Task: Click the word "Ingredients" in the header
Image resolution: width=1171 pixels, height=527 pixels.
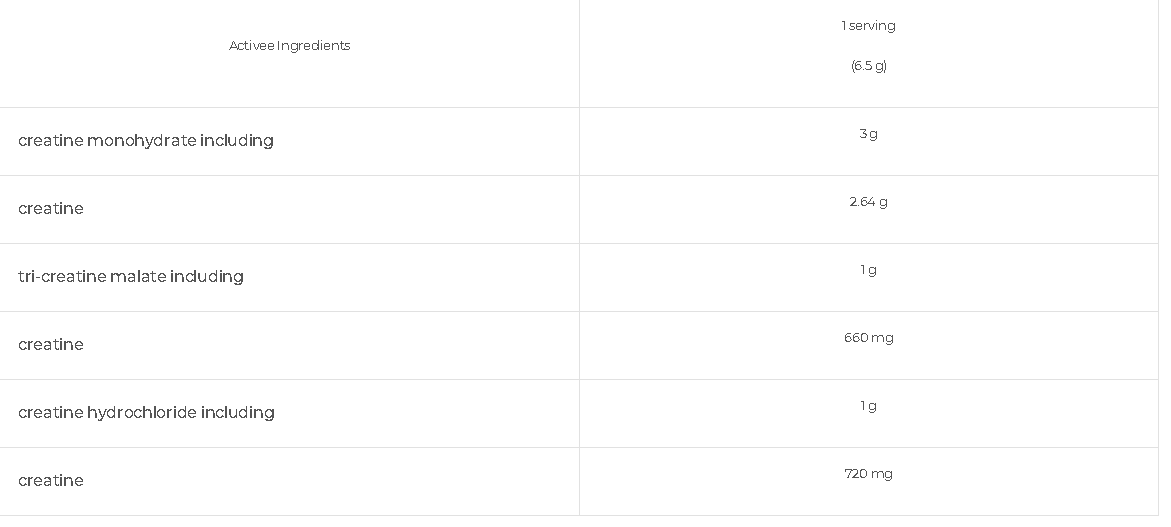Action: [313, 46]
